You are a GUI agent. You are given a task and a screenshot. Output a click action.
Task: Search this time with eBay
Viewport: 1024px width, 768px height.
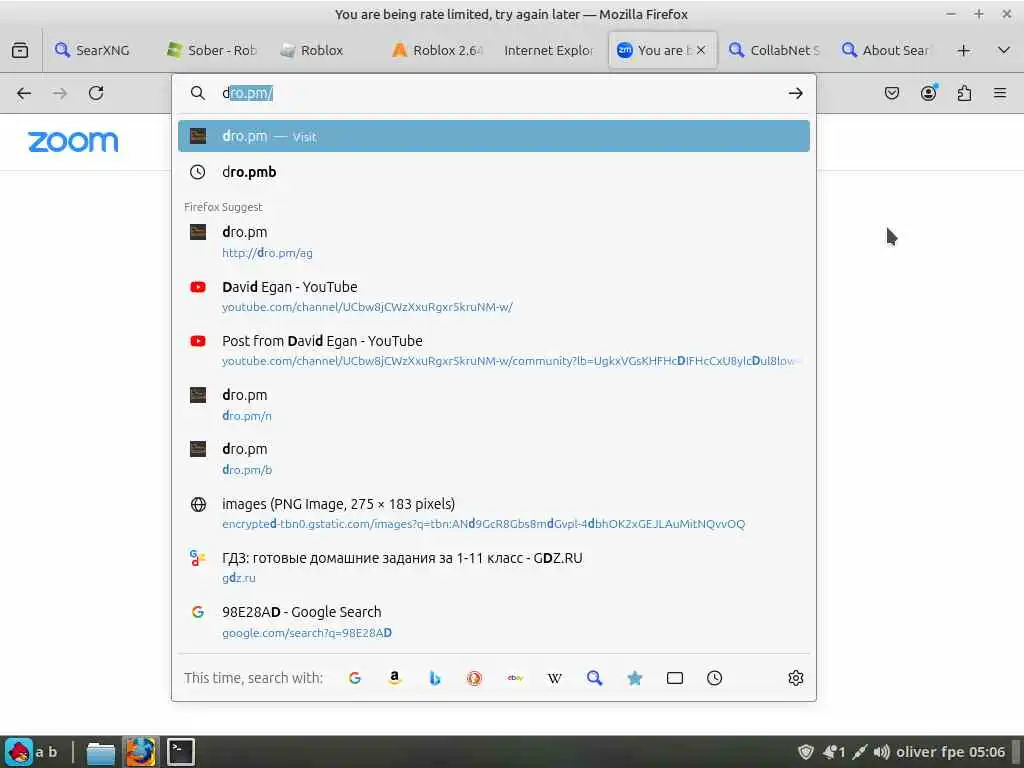[x=515, y=678]
